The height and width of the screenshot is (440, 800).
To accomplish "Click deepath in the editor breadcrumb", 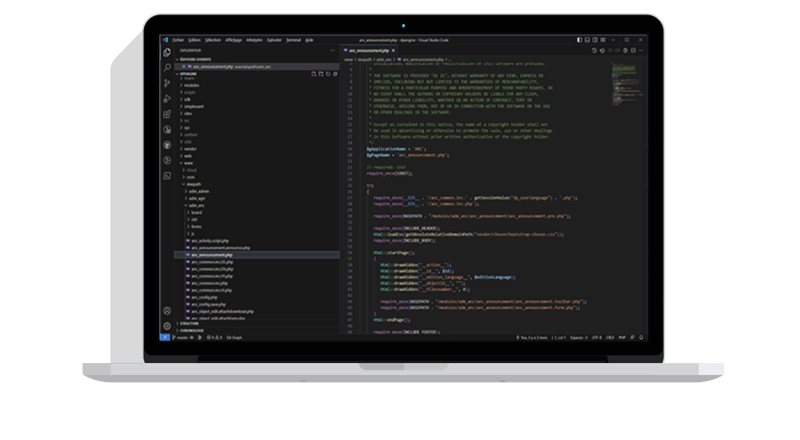I will pos(364,60).
